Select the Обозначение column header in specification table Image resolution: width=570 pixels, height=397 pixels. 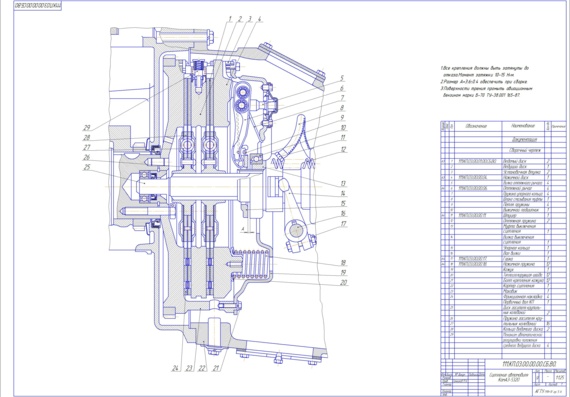476,126
